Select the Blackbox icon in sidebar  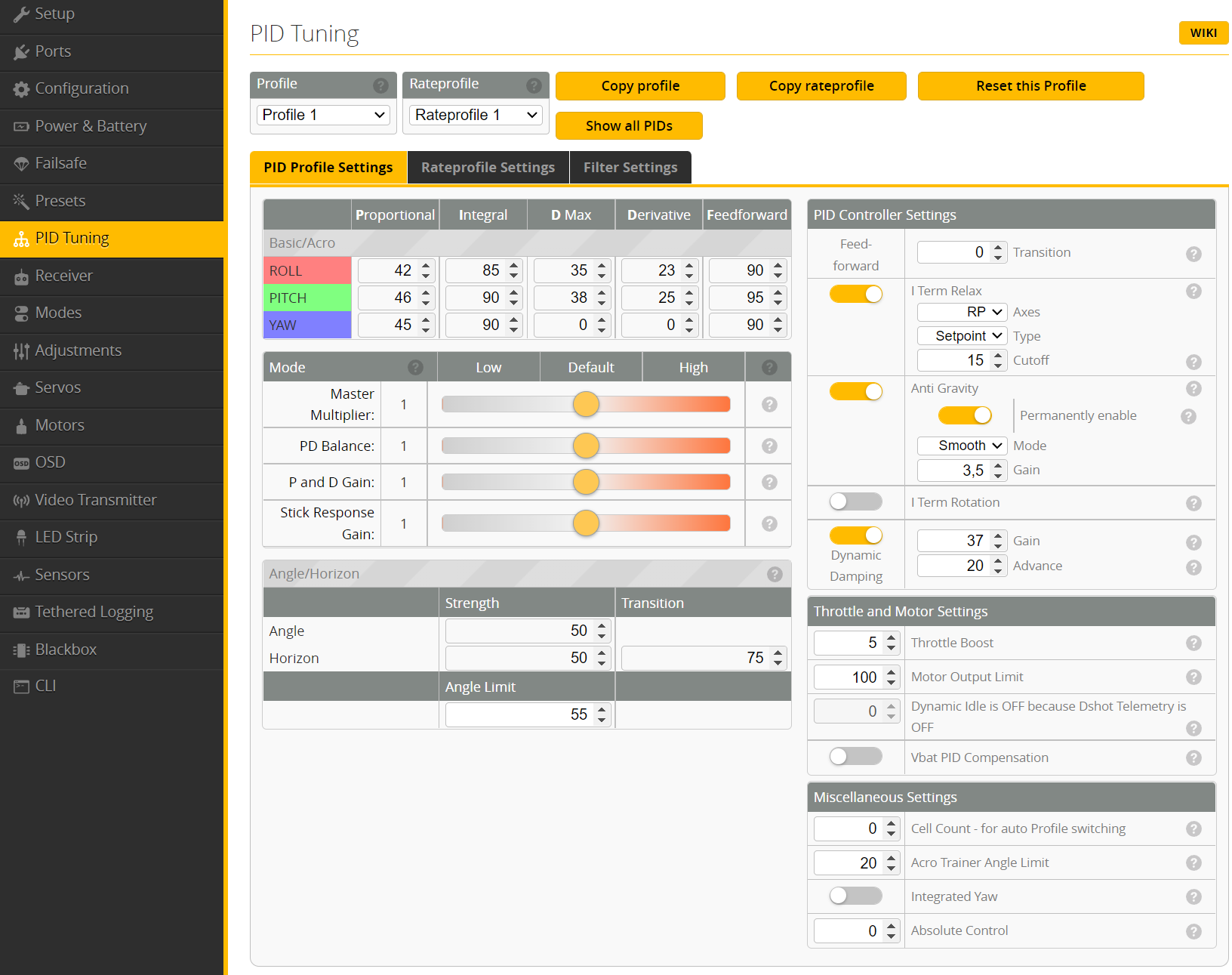(x=21, y=650)
